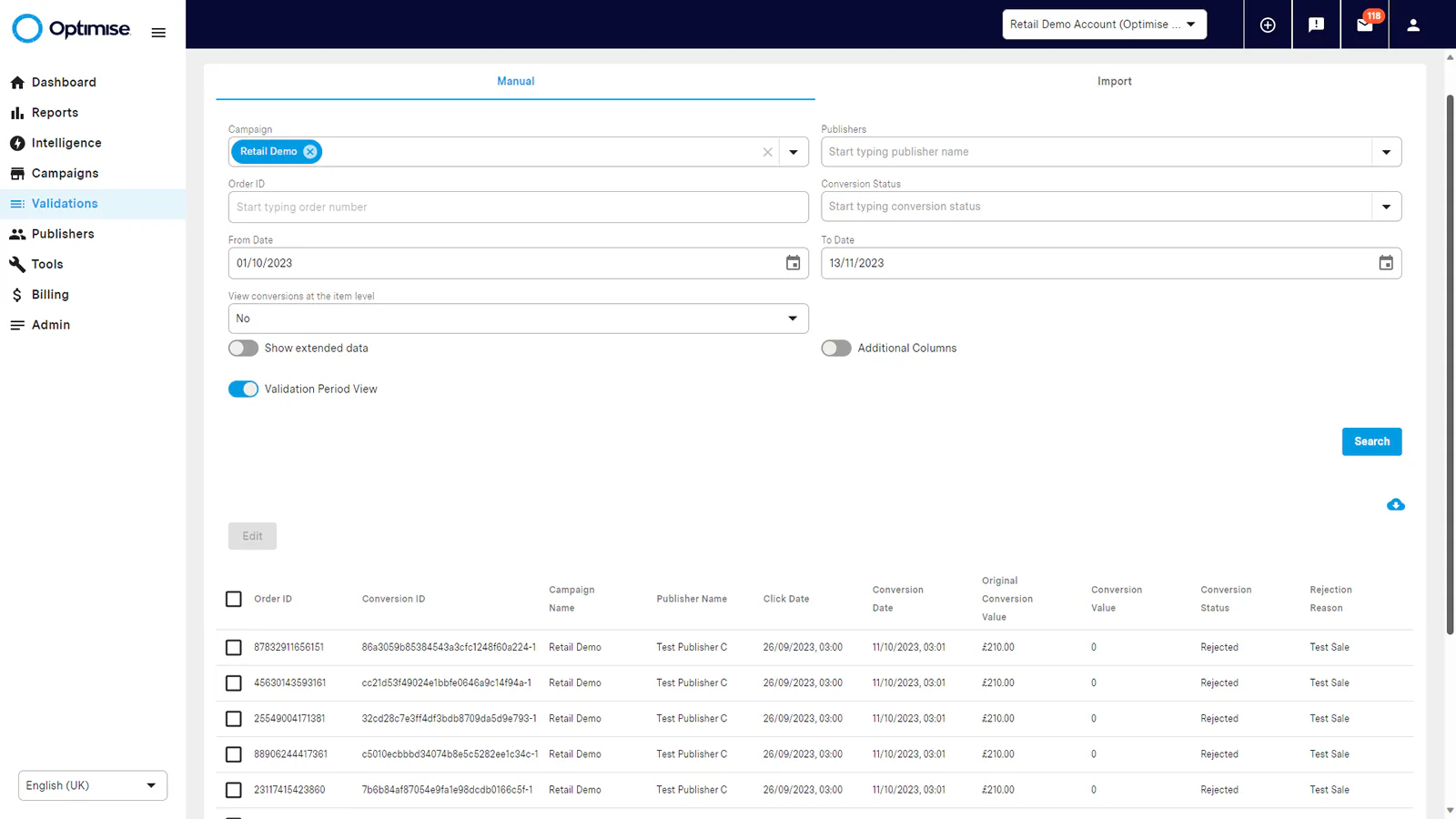Open the feedback alert icon in header
The image size is (1456, 819).
pos(1316,25)
